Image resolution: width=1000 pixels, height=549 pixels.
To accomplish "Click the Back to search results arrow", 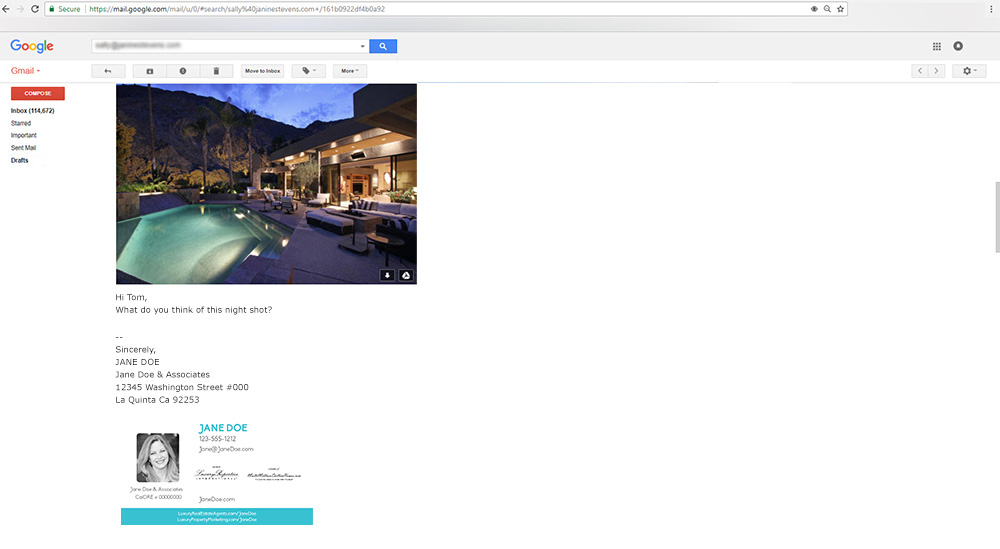I will (x=107, y=71).
